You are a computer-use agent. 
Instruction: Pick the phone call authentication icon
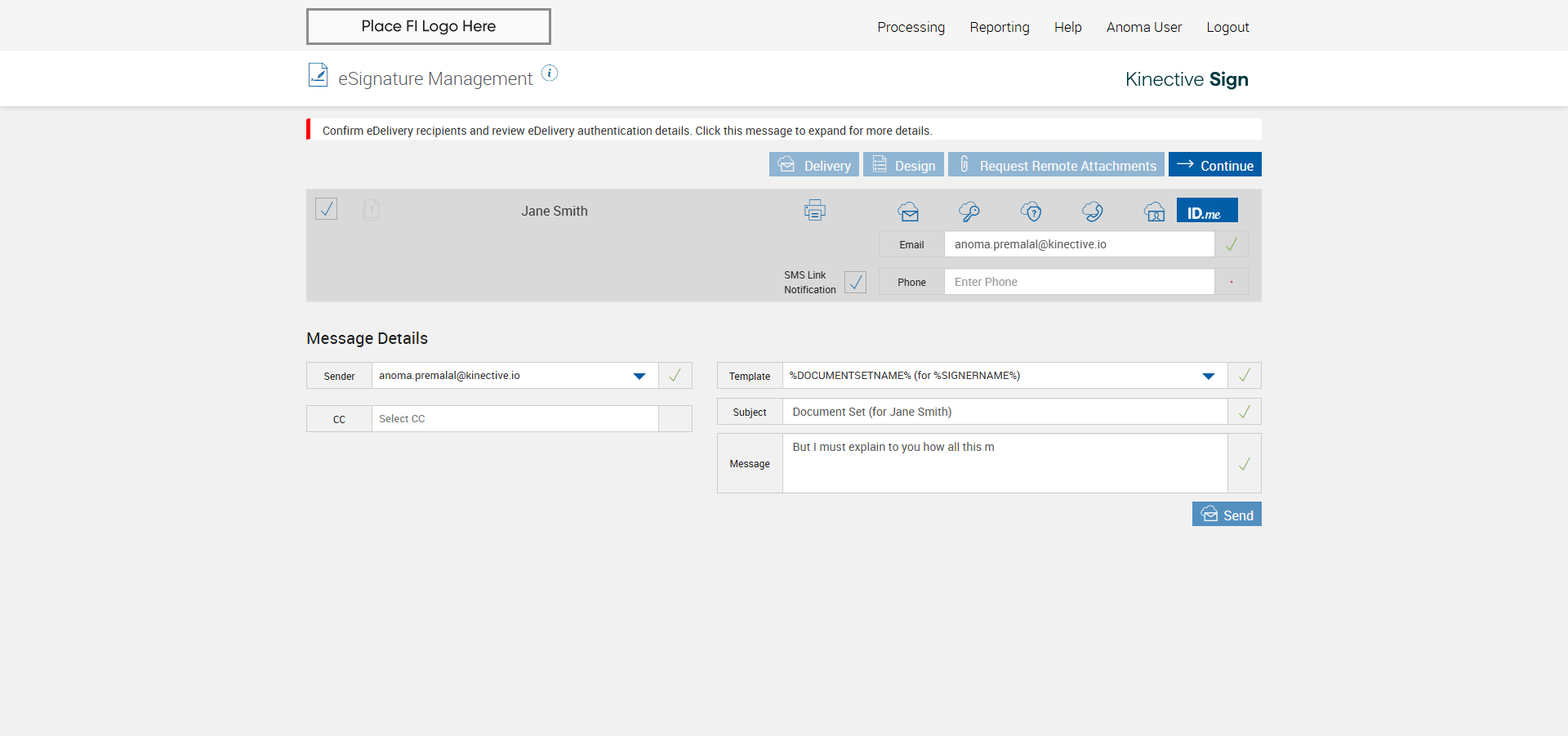[x=1093, y=212]
